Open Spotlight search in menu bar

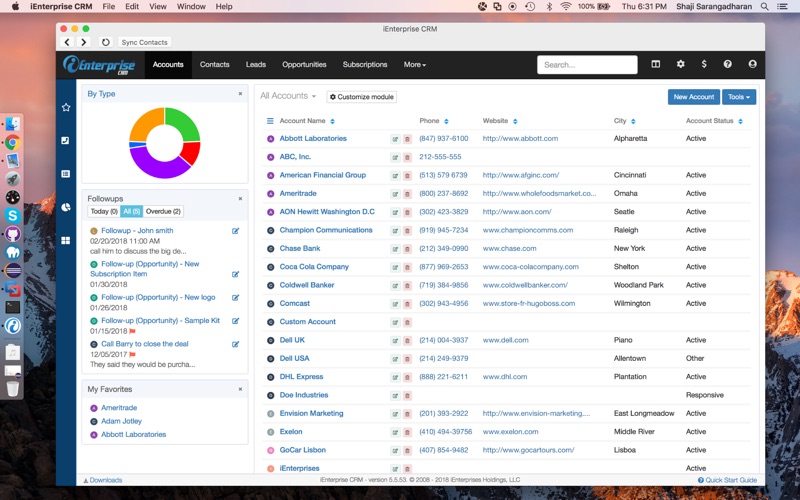[x=764, y=7]
